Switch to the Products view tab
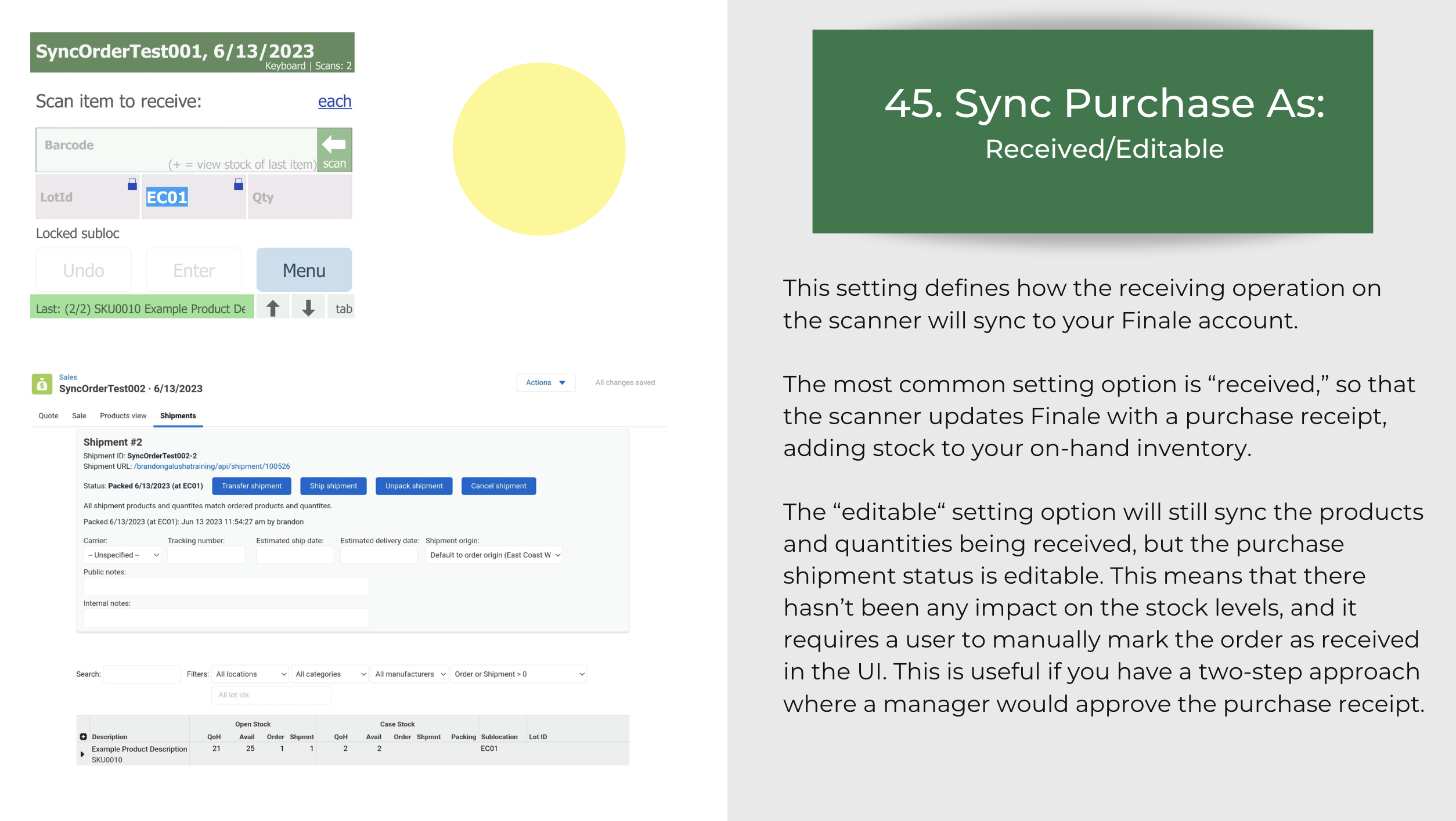Screen dimensions: 1456x821 (123, 415)
